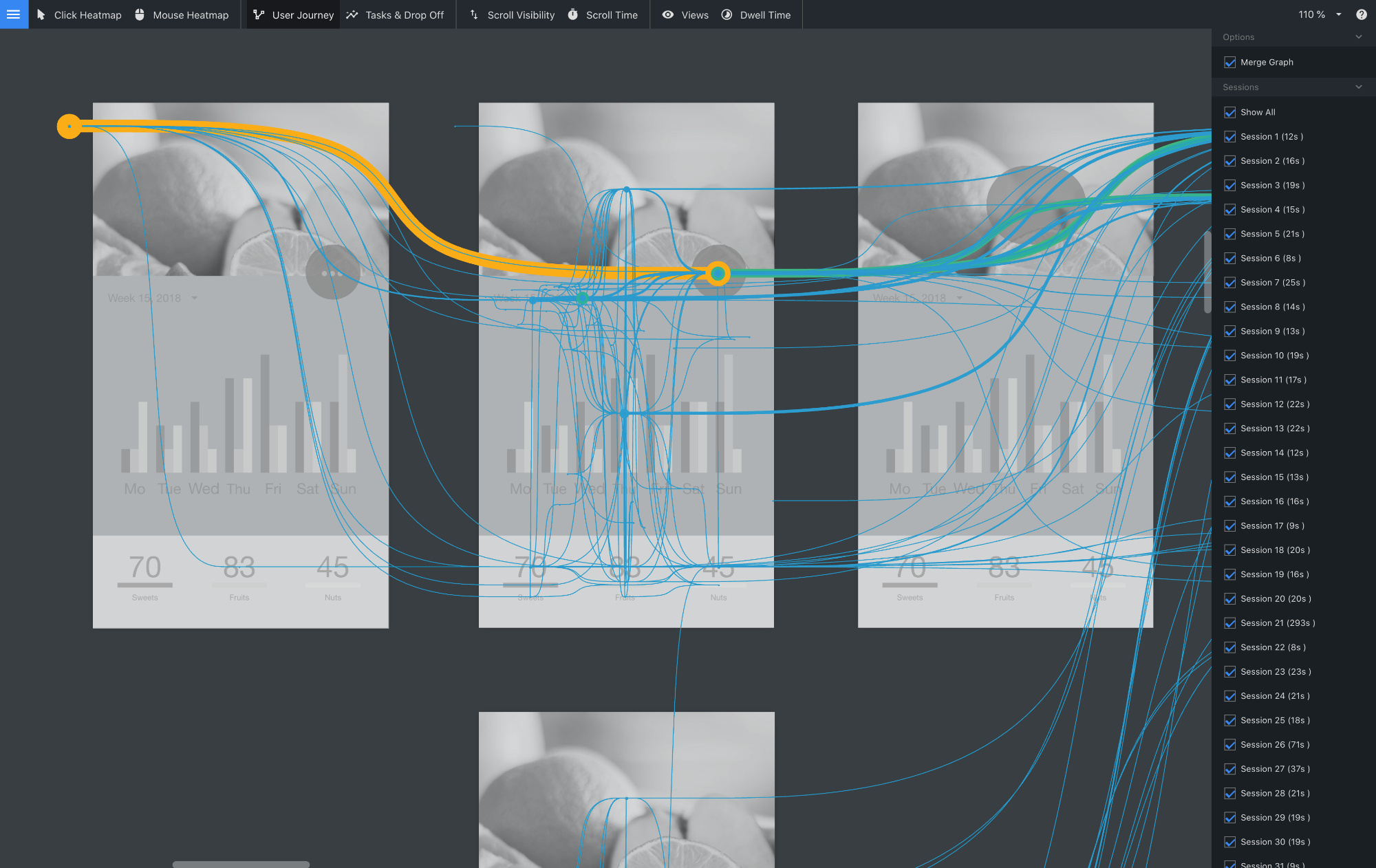Image resolution: width=1376 pixels, height=868 pixels.
Task: Click the orange start node circle
Action: (x=69, y=127)
